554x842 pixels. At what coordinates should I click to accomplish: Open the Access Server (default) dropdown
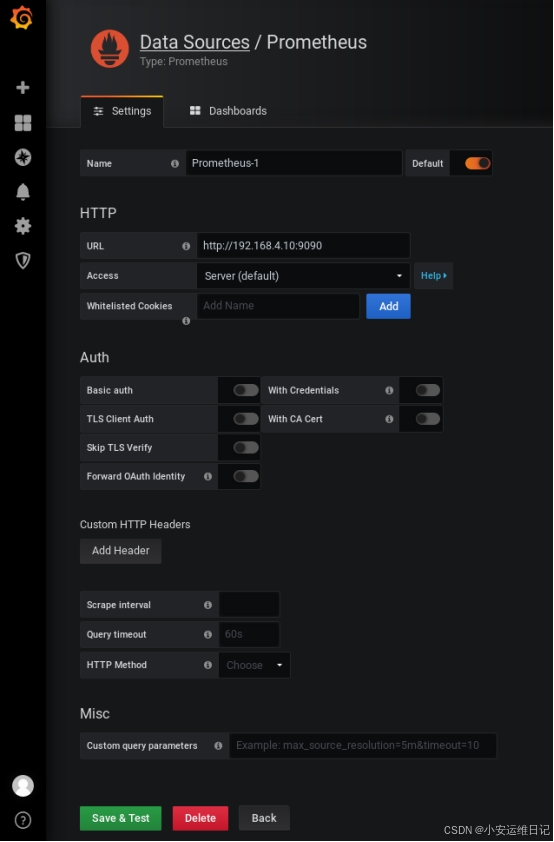pos(303,276)
